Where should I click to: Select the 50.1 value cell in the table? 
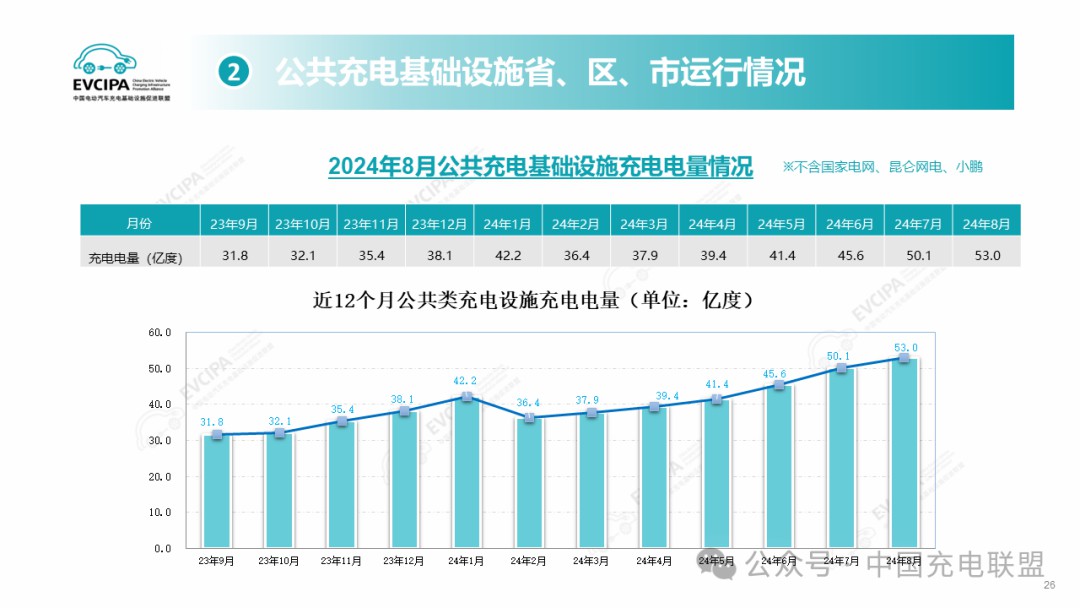[x=918, y=256]
